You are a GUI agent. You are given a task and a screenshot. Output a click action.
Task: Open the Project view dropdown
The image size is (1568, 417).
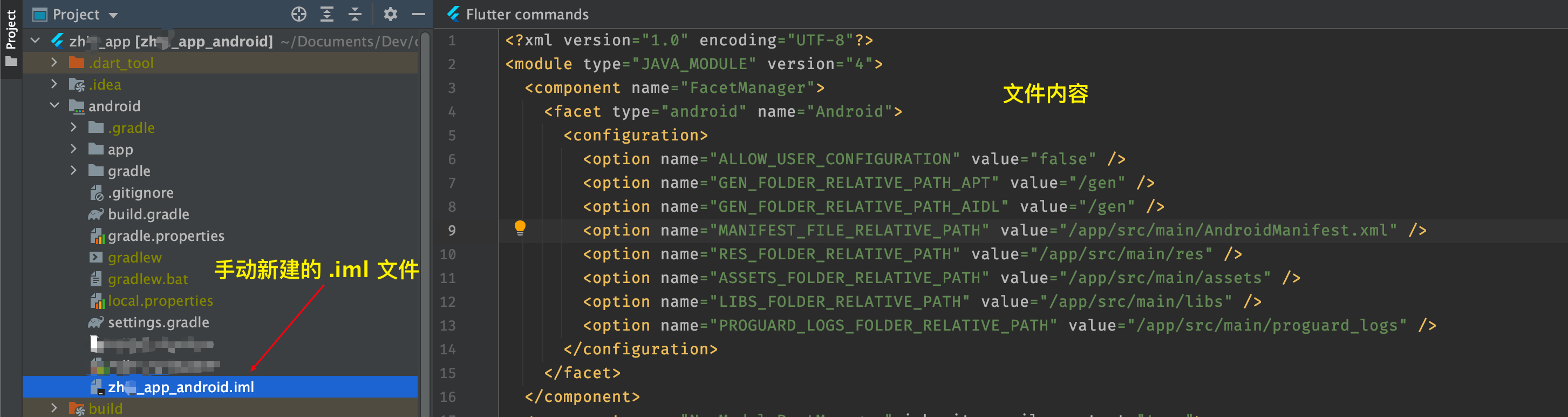coord(114,15)
